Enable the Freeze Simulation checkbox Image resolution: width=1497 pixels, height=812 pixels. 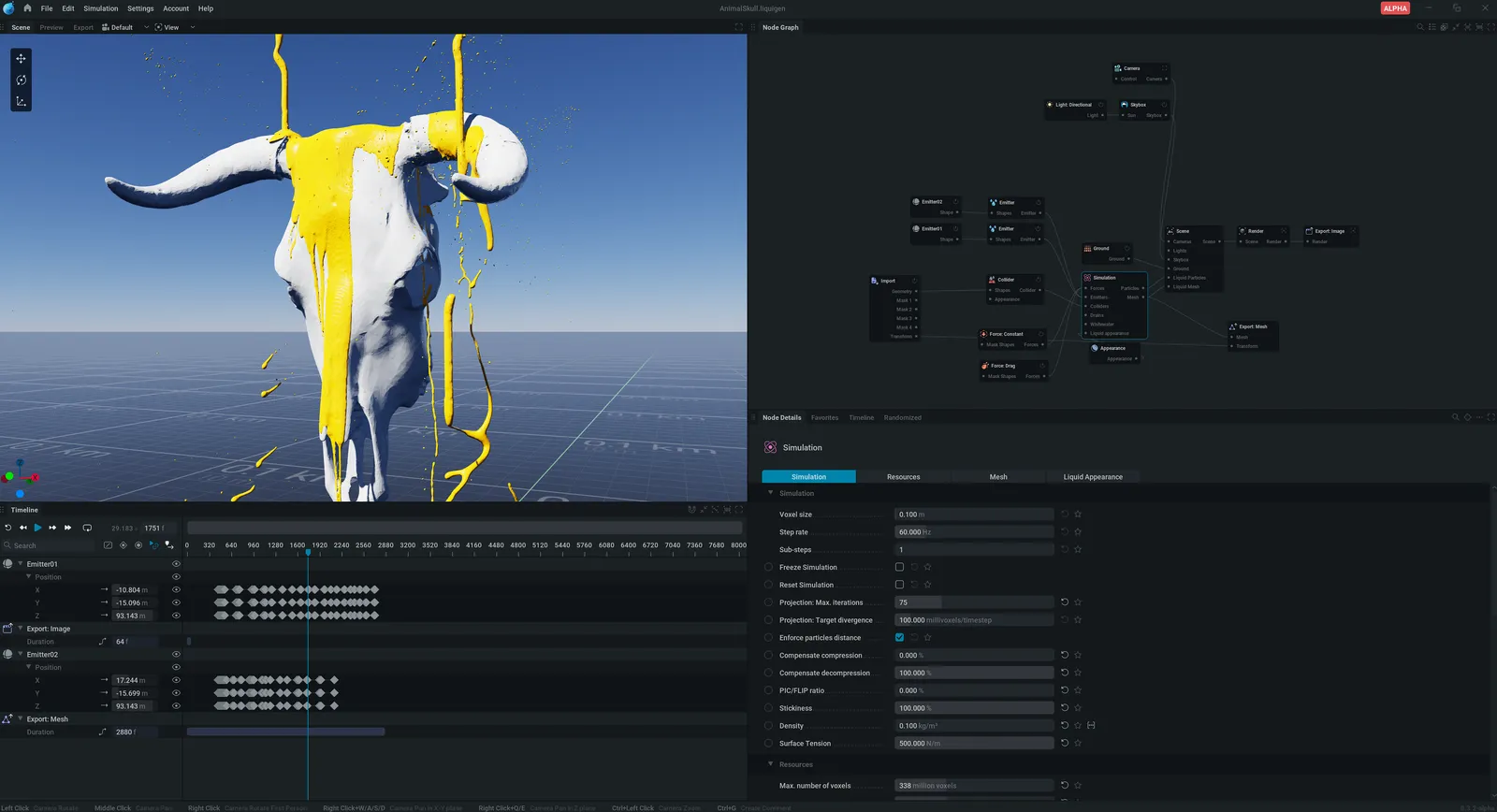(x=899, y=567)
